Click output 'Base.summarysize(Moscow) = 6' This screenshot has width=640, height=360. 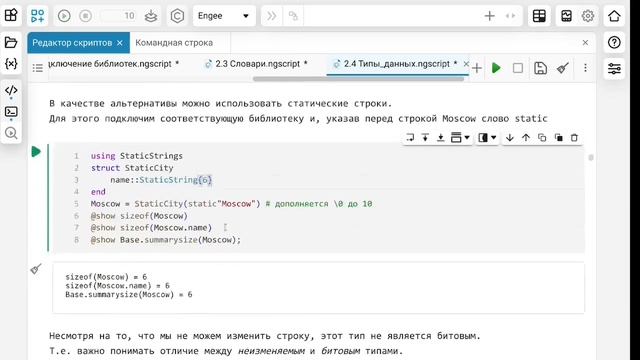click(129, 294)
